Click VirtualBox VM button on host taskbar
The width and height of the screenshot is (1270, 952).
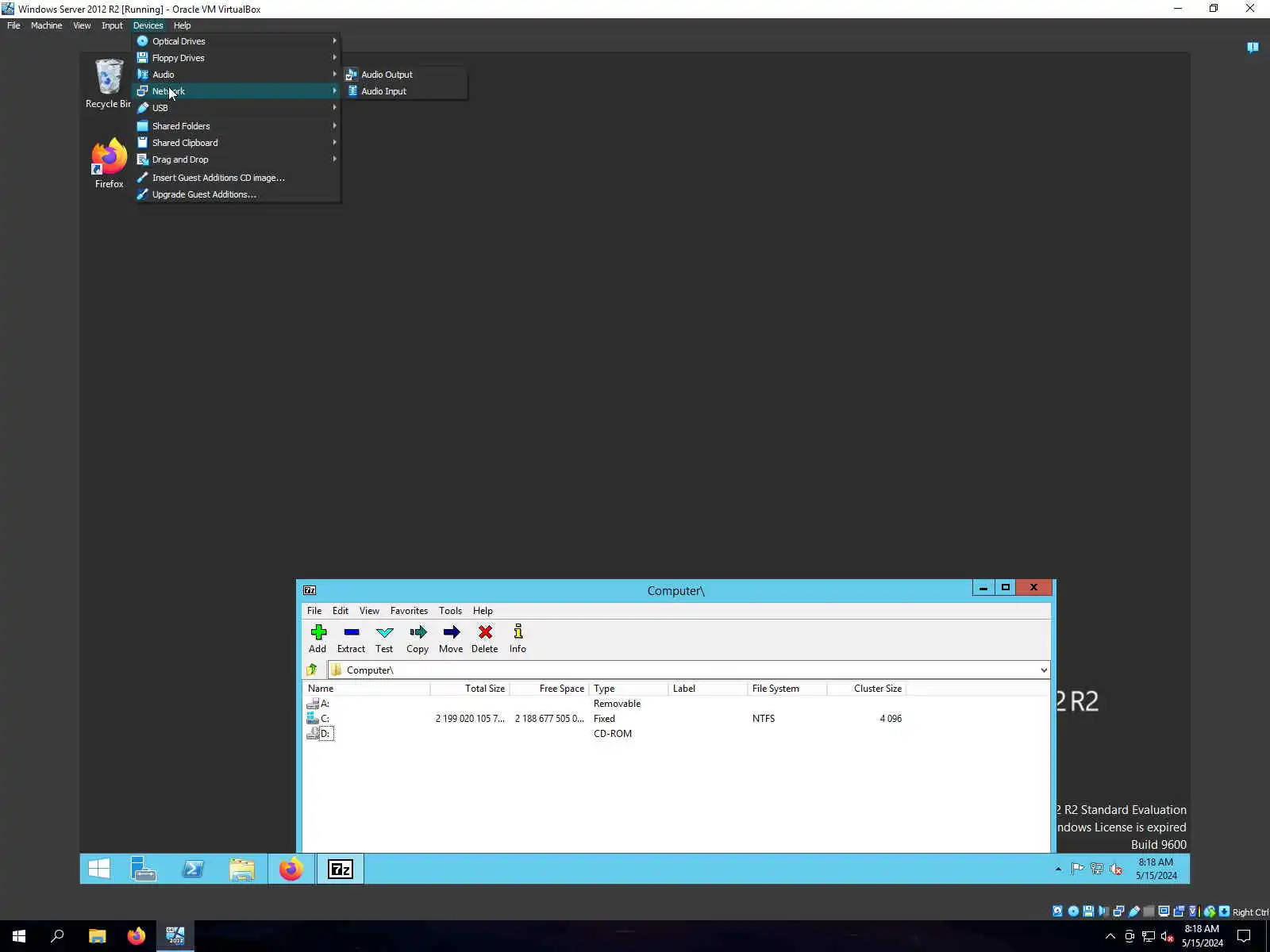coord(175,936)
